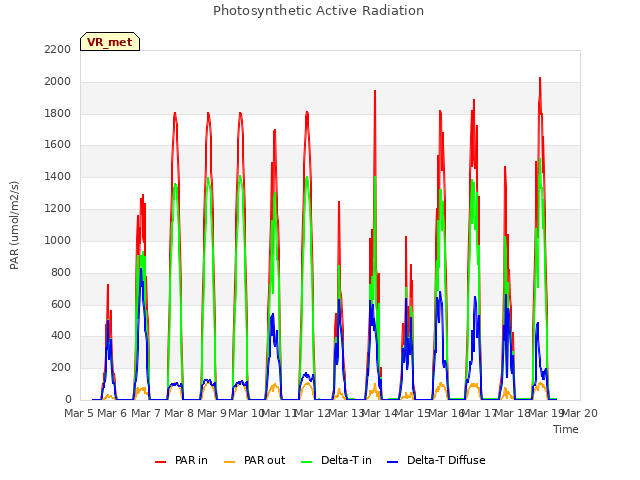Viewport: 640px width, 480px height.
Task: Click the 200 y-axis tick label
Action: tap(61, 368)
